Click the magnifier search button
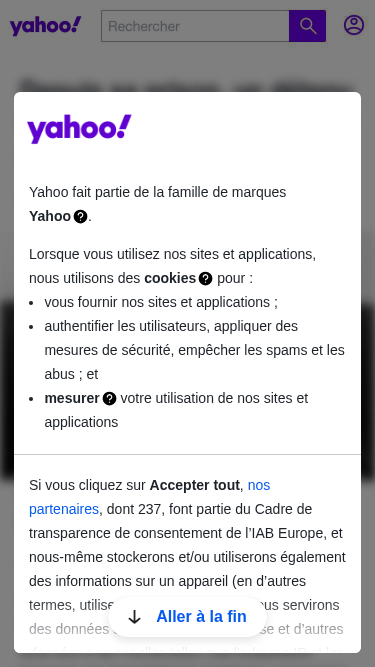This screenshot has height=667, width=375. (x=307, y=26)
